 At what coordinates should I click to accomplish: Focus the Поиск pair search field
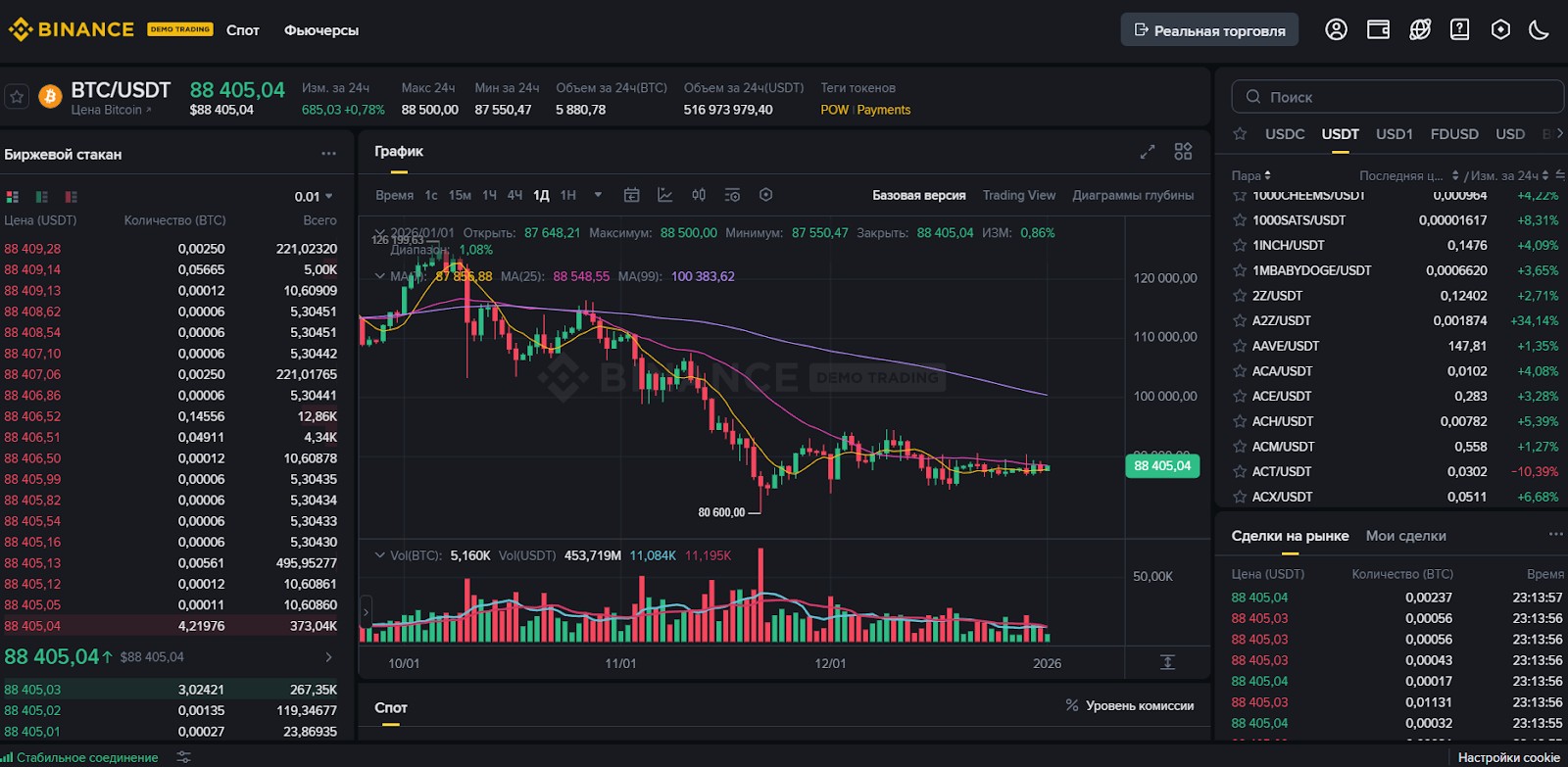click(1397, 97)
